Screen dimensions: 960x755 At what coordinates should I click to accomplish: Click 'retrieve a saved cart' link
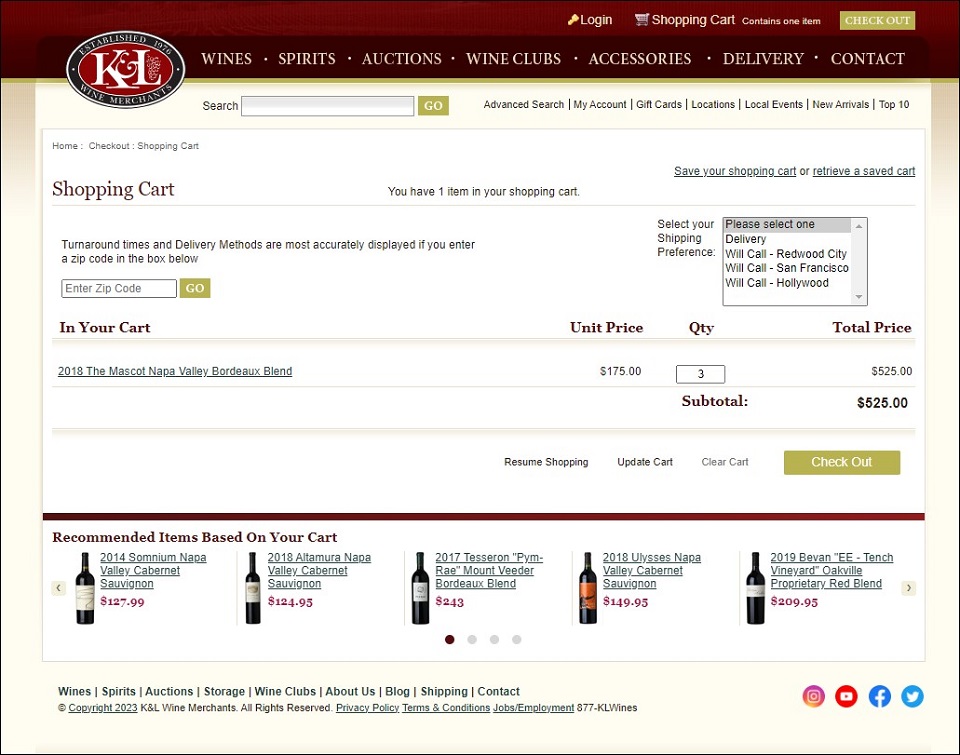863,171
